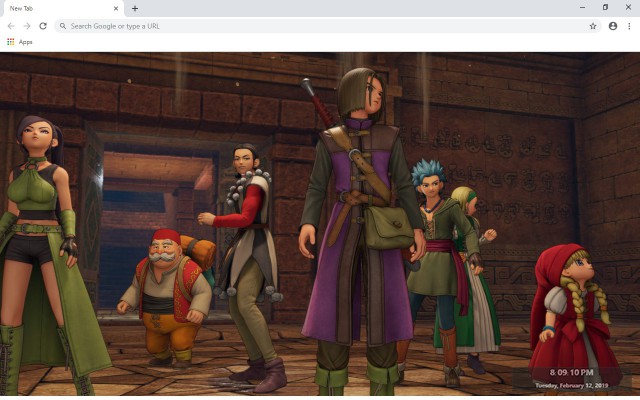Click the Tuesday, February 12, 2019 date
The width and height of the screenshot is (640, 400).
(571, 385)
